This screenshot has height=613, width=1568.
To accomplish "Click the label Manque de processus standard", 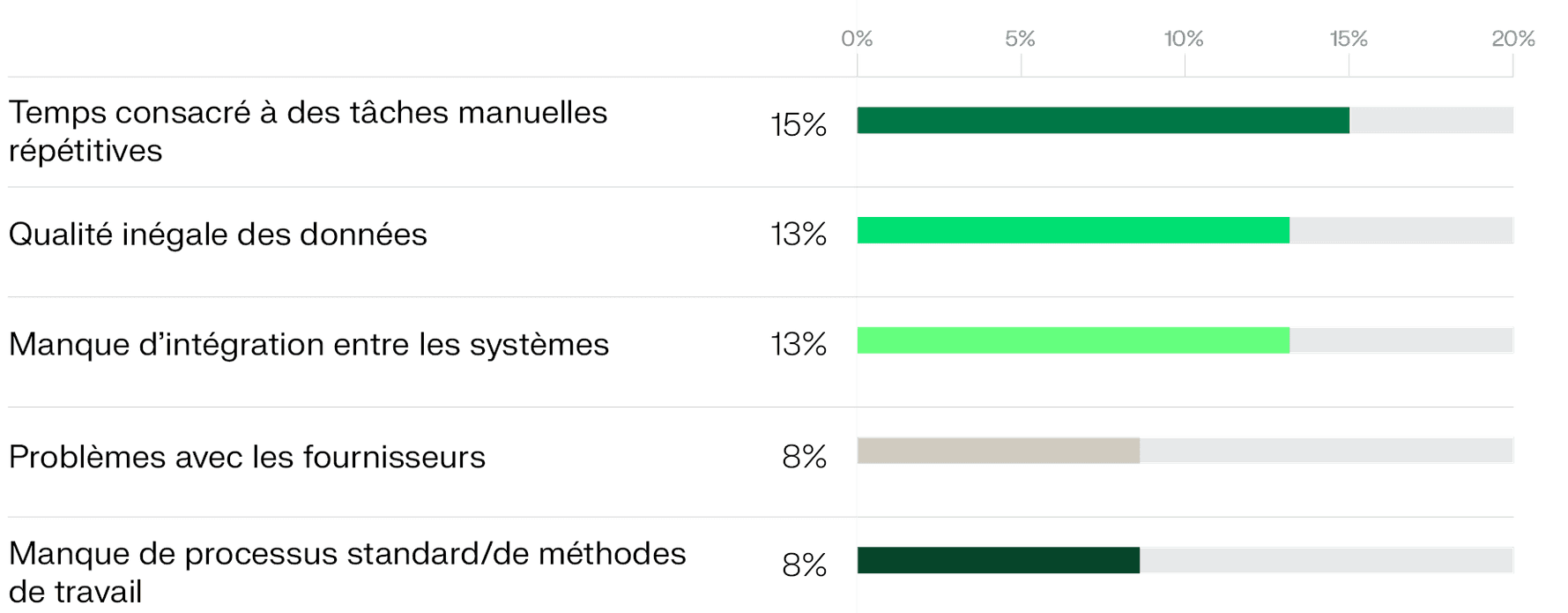I will pos(347,572).
